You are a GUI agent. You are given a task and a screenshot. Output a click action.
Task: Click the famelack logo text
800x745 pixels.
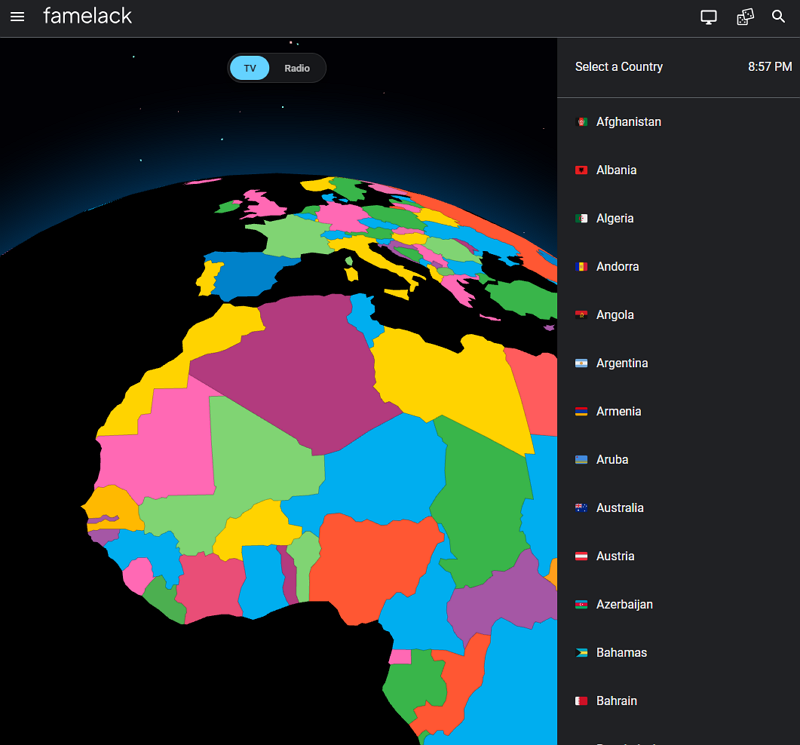[x=87, y=16]
